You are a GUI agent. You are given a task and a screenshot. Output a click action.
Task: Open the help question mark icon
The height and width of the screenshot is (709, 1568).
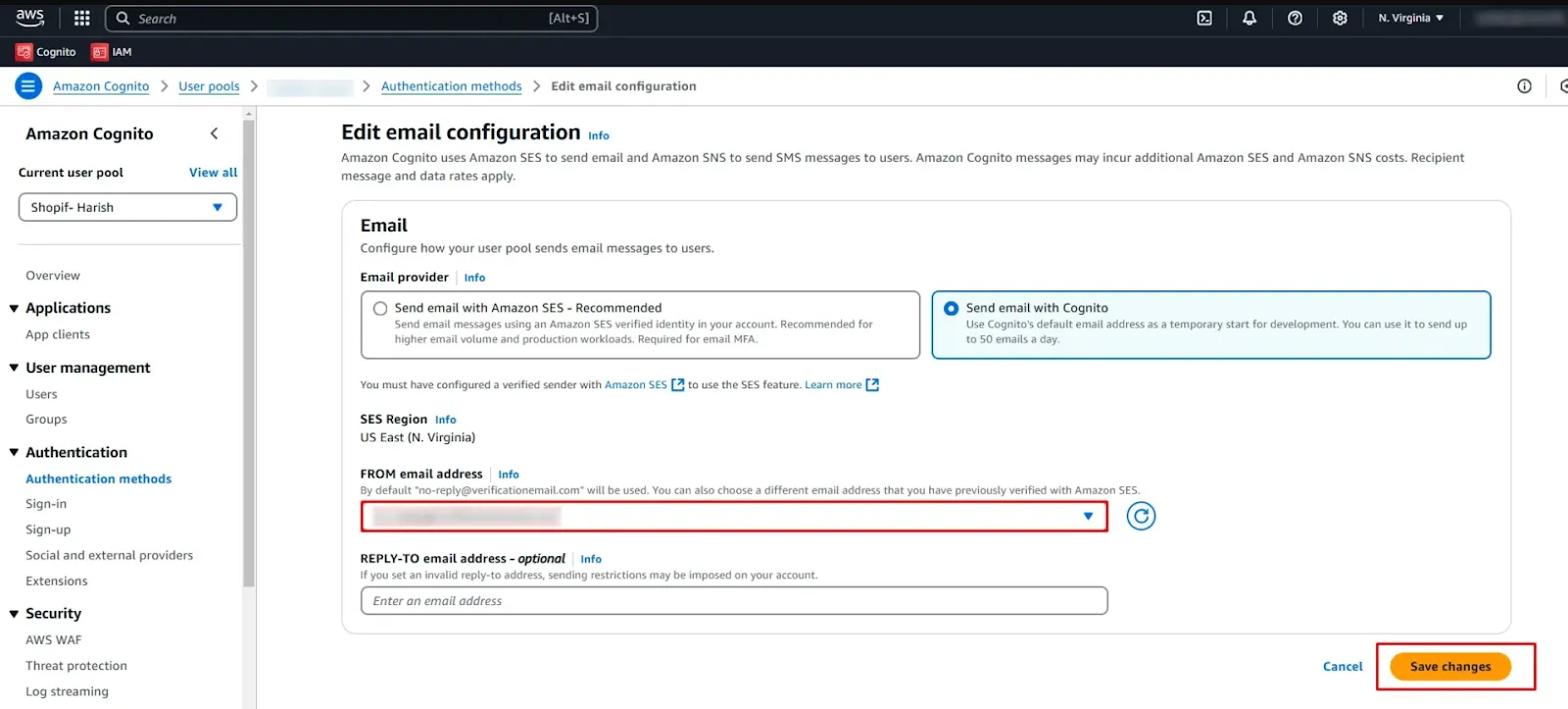(x=1295, y=18)
